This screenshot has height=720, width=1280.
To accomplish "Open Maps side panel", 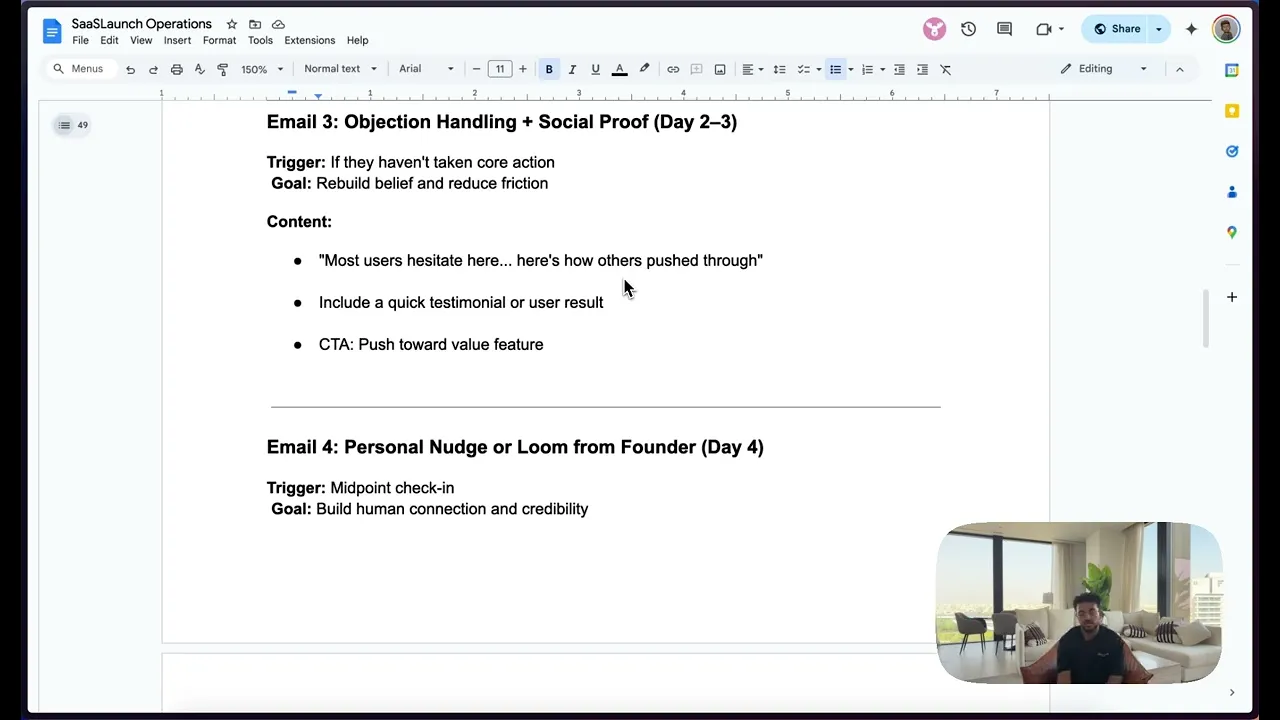I will click(1232, 232).
